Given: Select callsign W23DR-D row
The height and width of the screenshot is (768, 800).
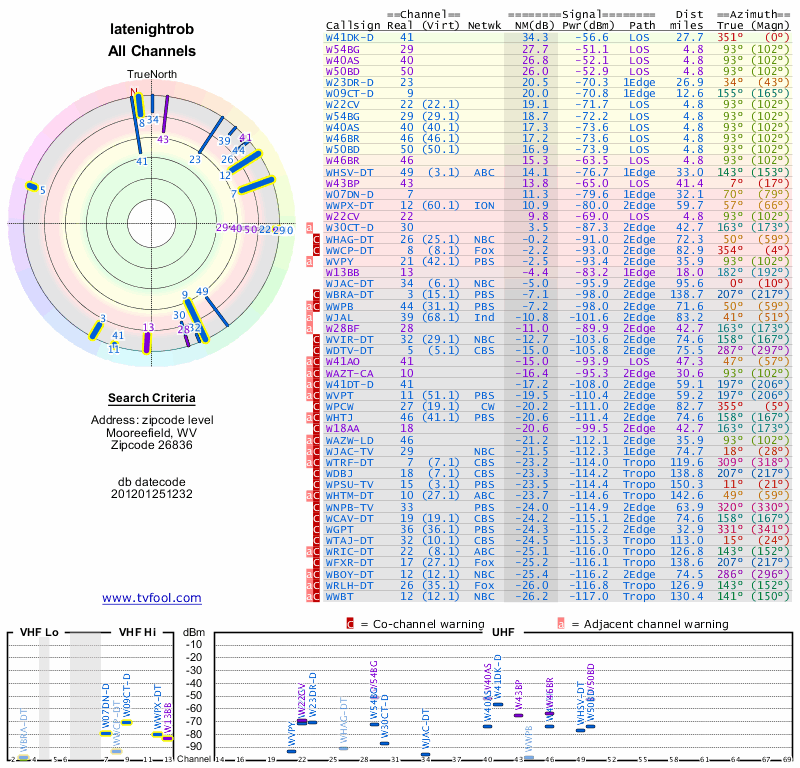Looking at the screenshot, I should (558, 82).
